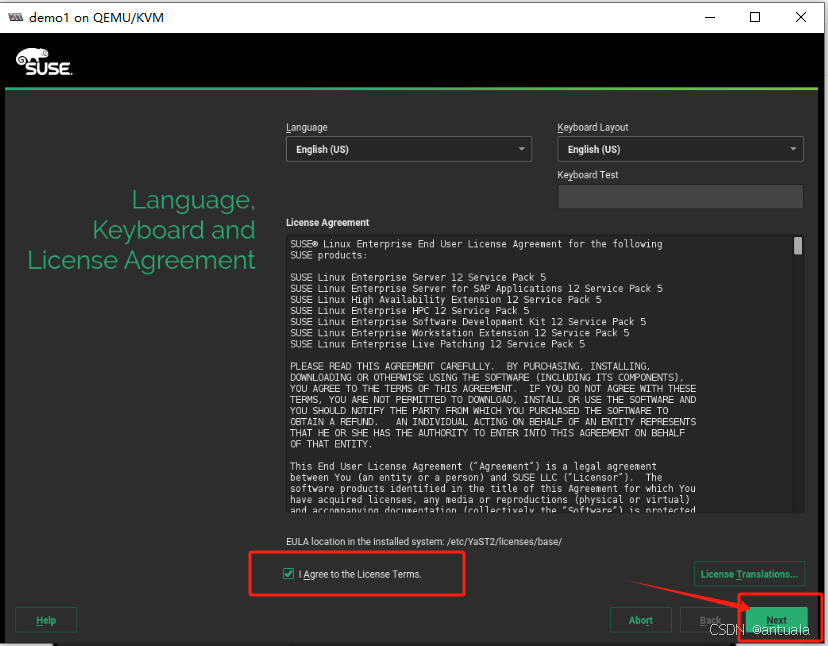Click the 'PLEASE READ THIS AGREEMENT CAREFULLY' paragraph
The image size is (828, 646).
click(493, 405)
